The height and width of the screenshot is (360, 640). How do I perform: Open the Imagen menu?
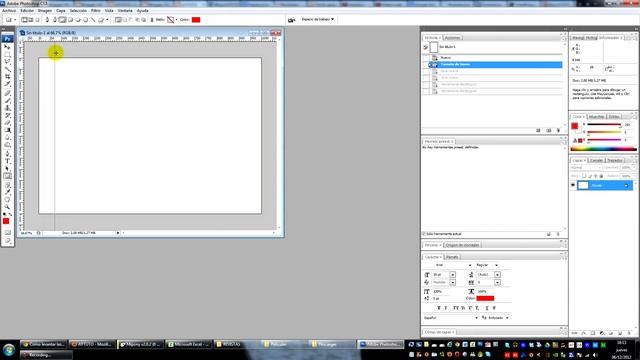coord(44,11)
